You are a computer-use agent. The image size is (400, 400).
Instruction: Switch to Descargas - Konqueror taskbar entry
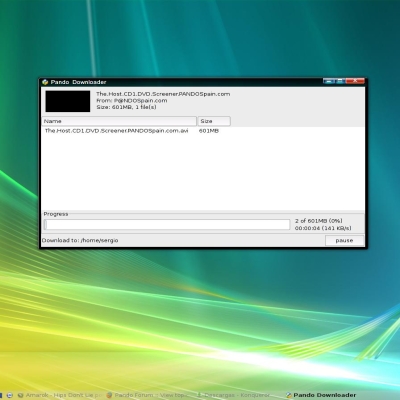click(x=234, y=395)
